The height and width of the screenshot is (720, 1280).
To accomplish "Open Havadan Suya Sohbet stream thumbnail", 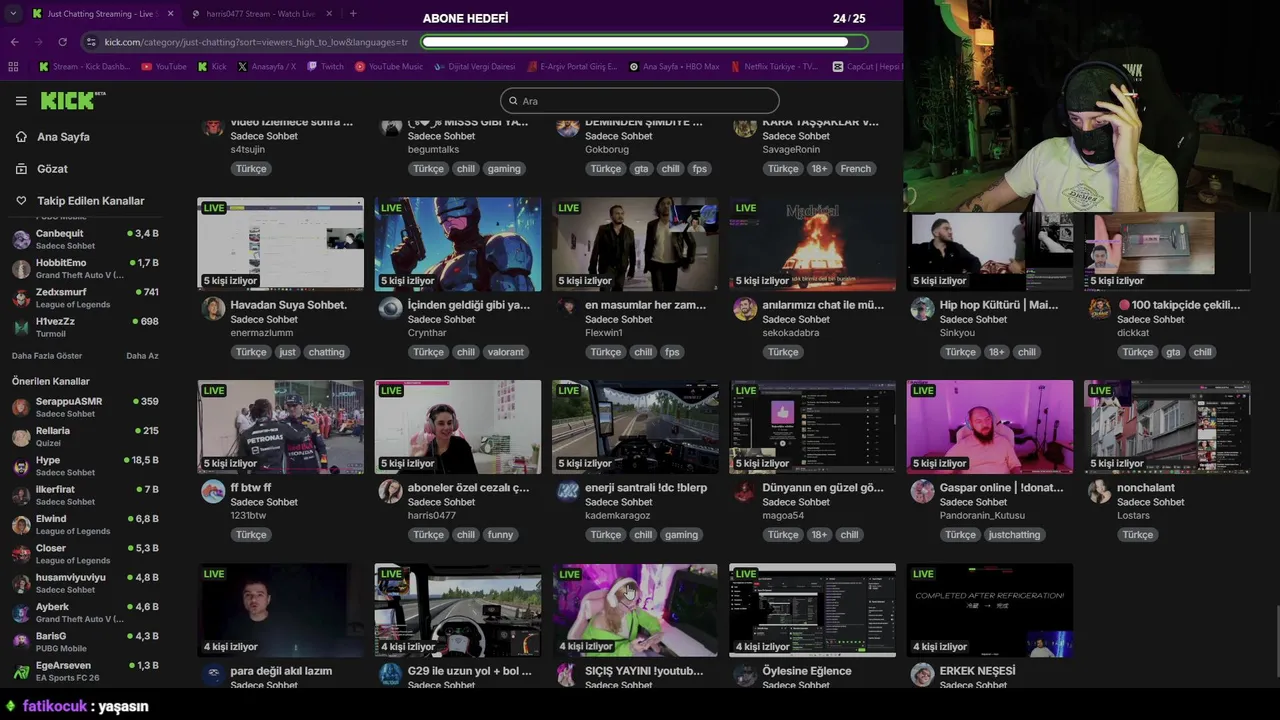I will (x=281, y=244).
